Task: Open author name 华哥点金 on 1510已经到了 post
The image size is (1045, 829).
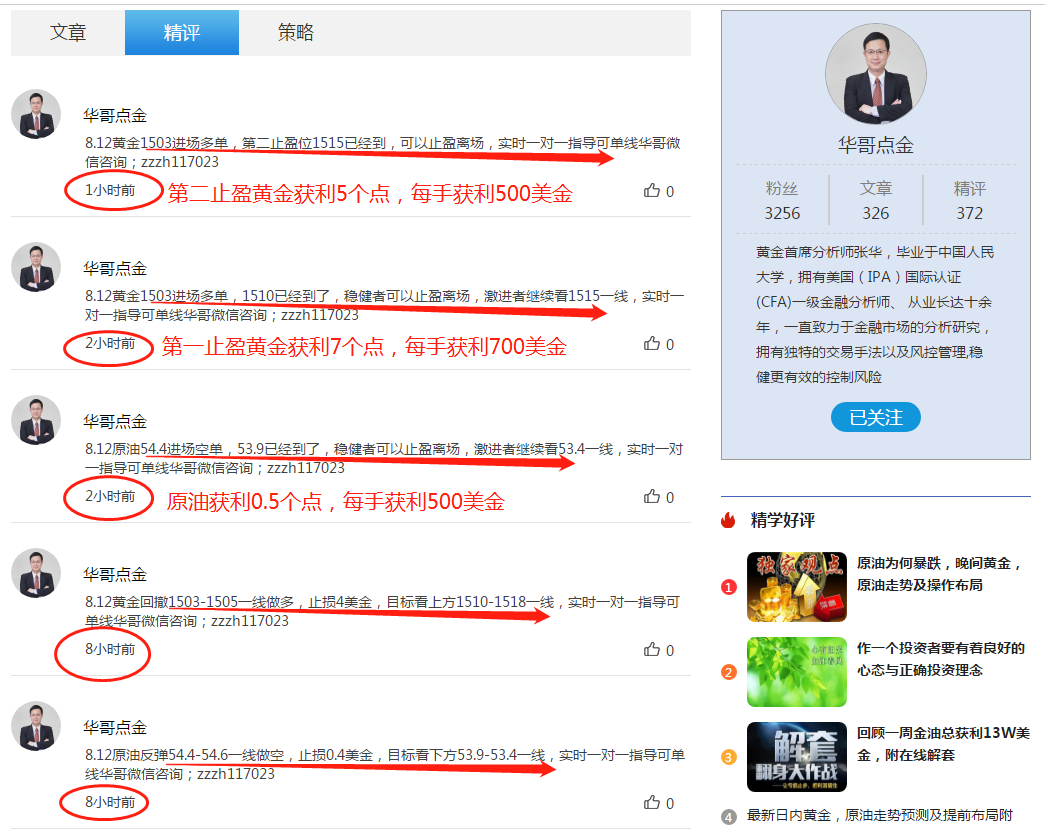Action: pyautogui.click(x=115, y=269)
